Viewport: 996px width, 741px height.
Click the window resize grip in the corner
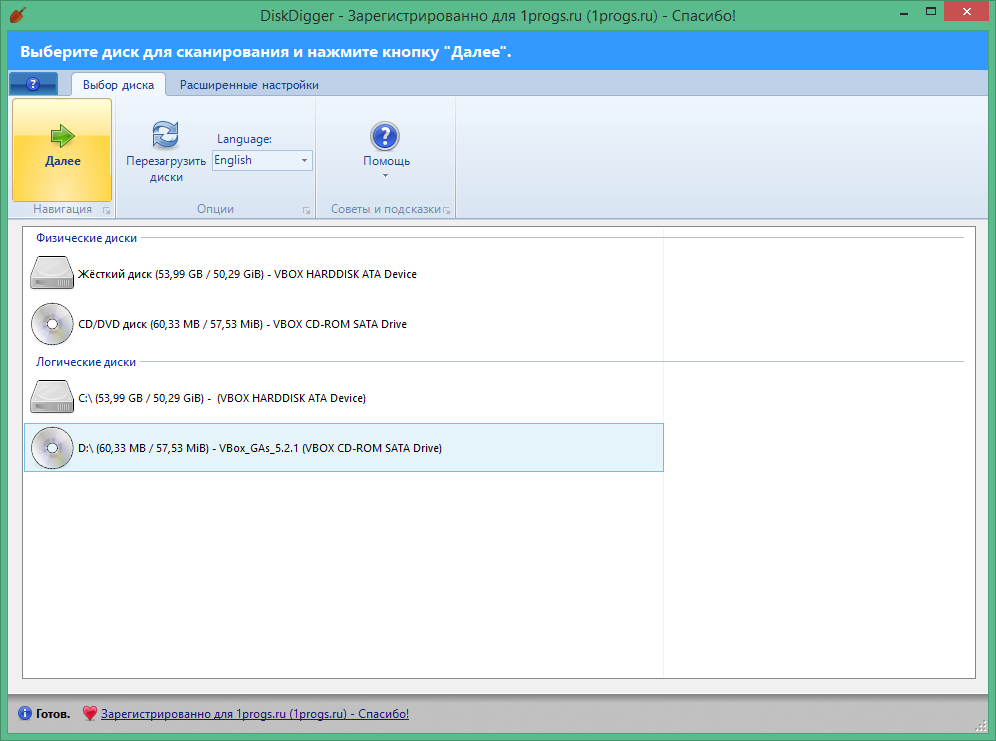coord(980,726)
